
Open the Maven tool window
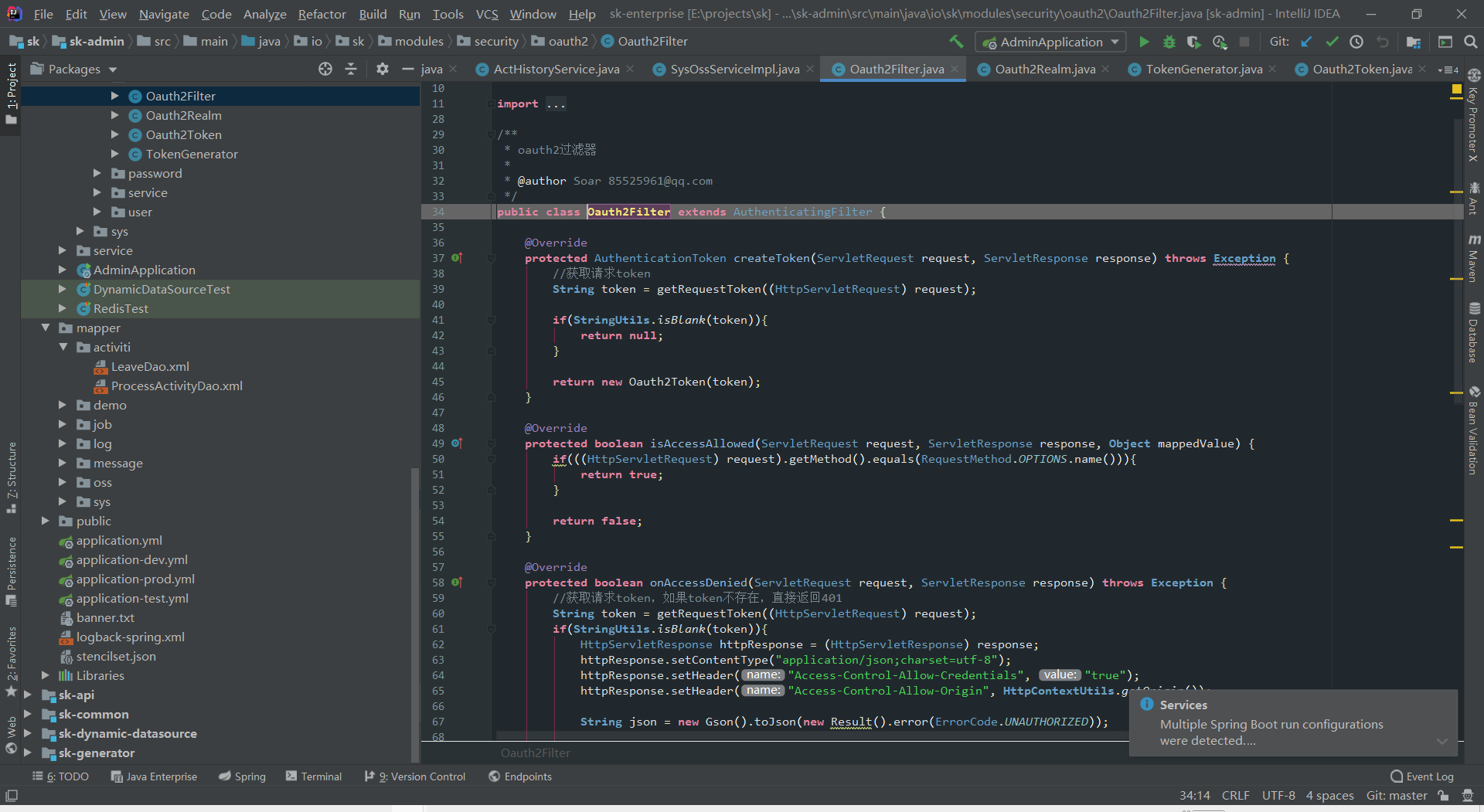pyautogui.click(x=1474, y=258)
